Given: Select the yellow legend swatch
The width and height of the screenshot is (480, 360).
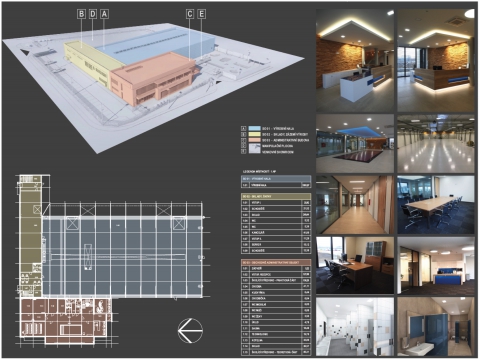Looking at the screenshot, I should (x=255, y=134).
